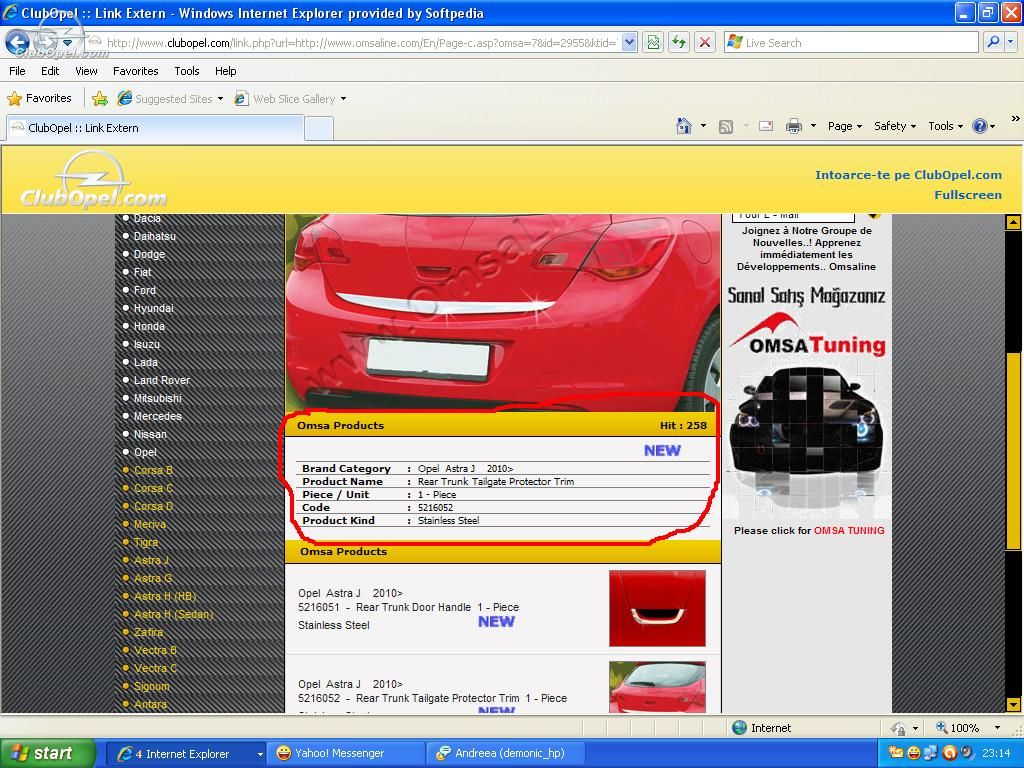The height and width of the screenshot is (768, 1024).
Task: Click the Compatibility View icon
Action: [x=653, y=42]
